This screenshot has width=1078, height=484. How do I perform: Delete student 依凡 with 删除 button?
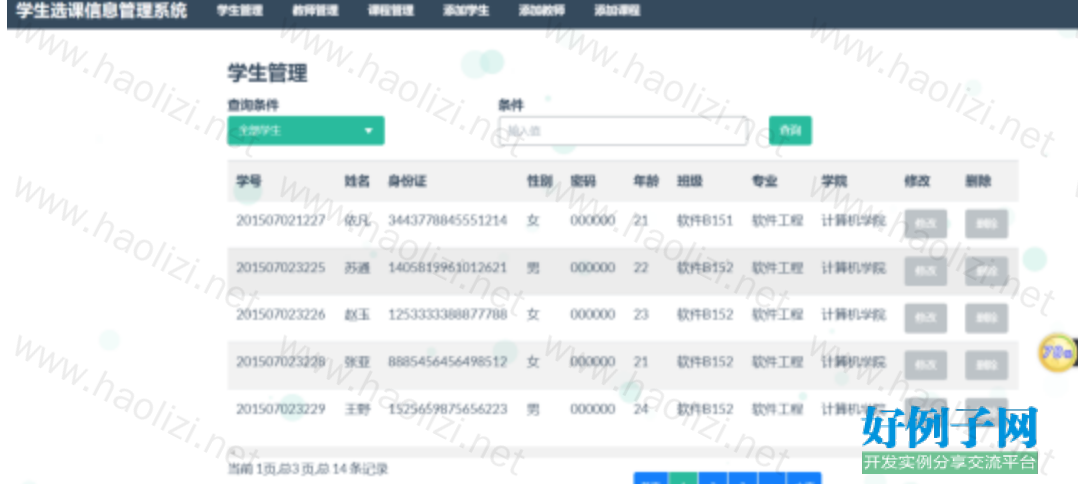986,224
